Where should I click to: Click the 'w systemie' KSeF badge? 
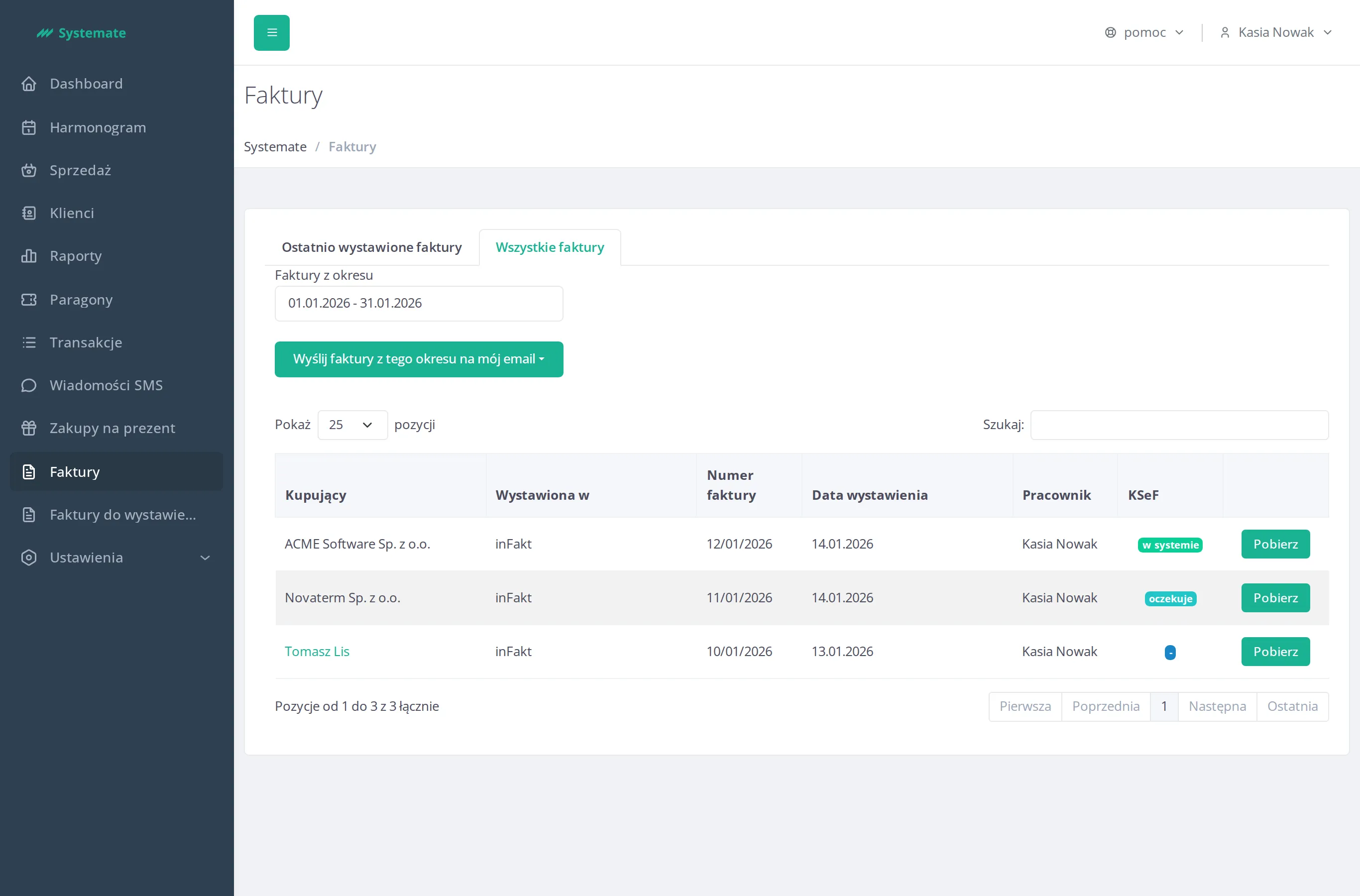[1170, 545]
